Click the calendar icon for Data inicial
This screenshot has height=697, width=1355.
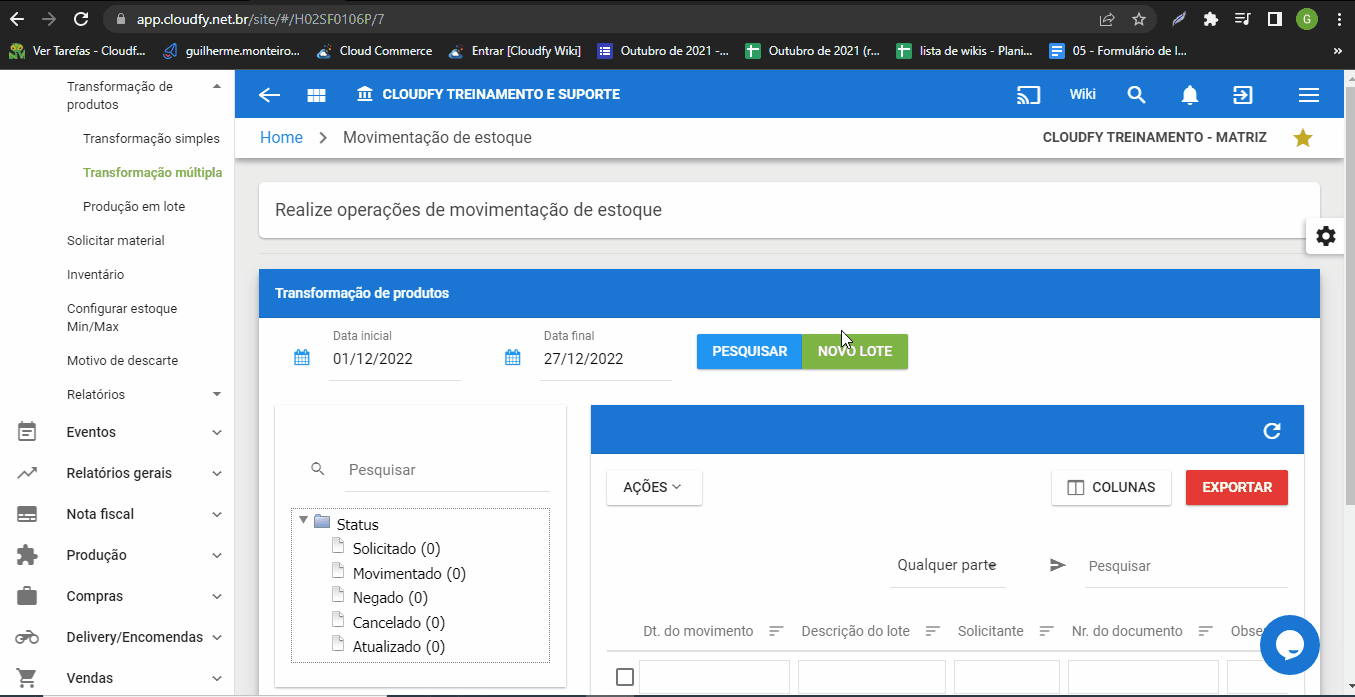[x=302, y=356]
